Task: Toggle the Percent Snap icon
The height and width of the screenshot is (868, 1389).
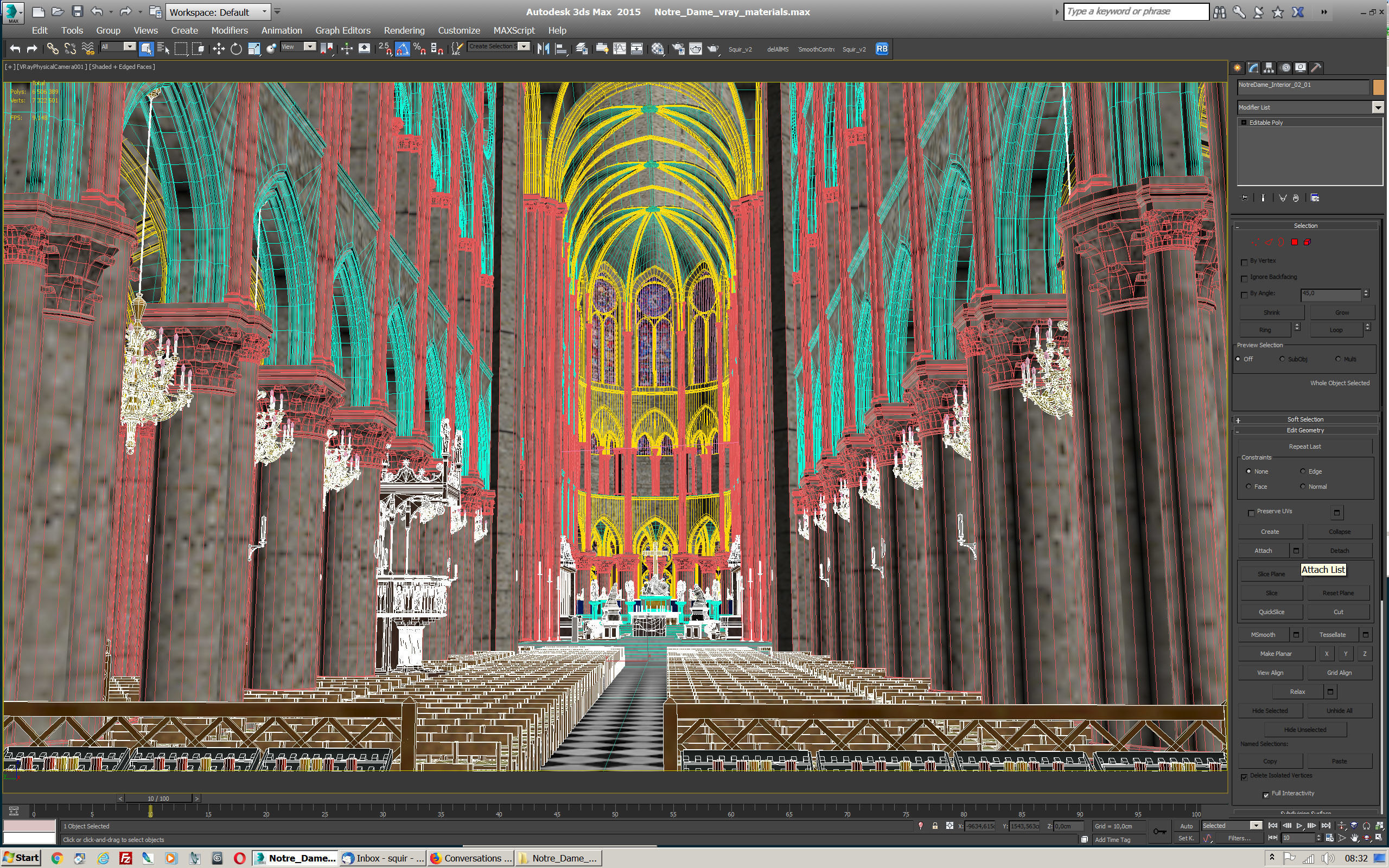Action: coord(419,49)
